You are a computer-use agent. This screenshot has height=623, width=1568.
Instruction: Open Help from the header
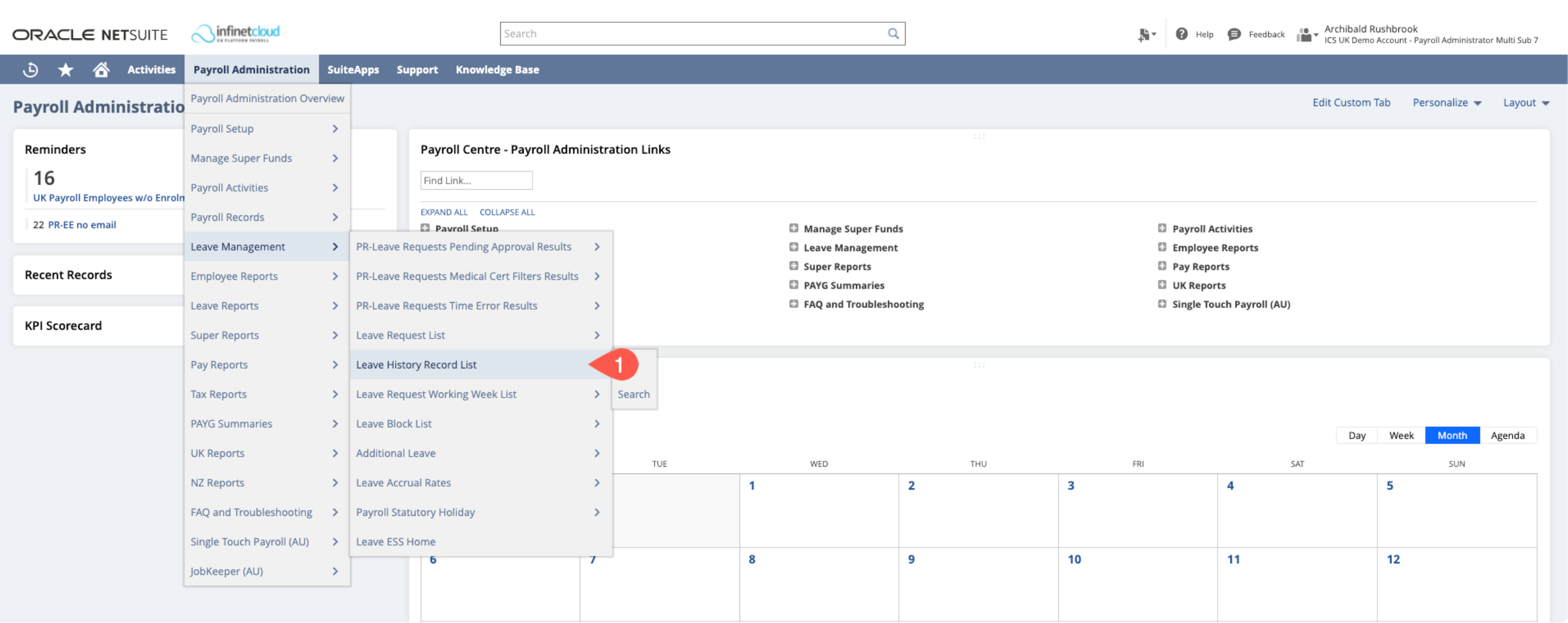coord(1194,34)
